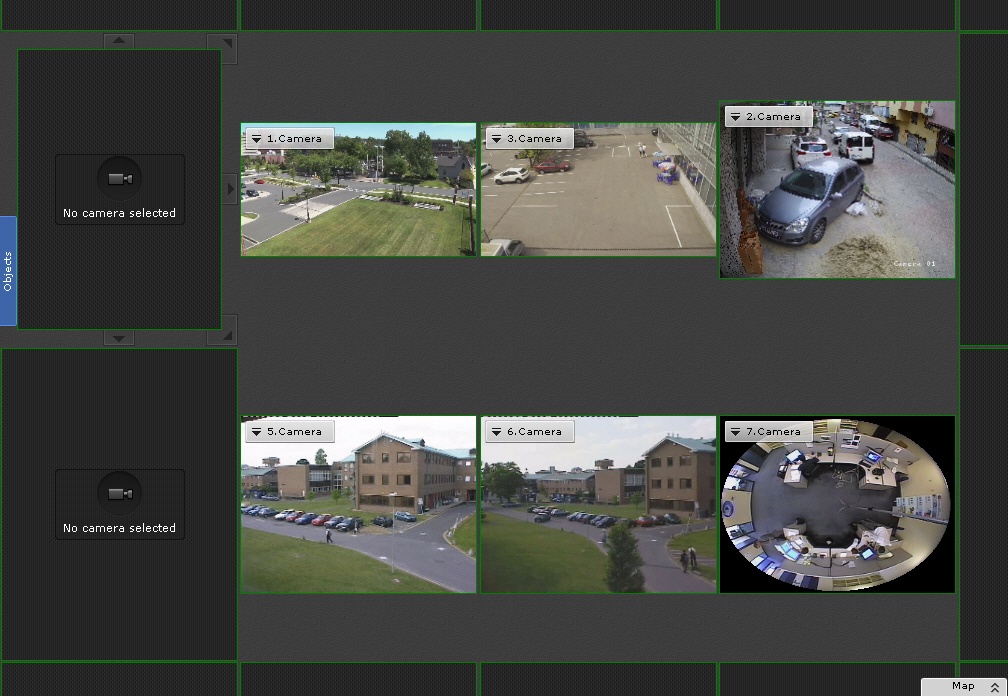Viewport: 1008px width, 696px height.
Task: Click the down arrow below the upper empty cell
Action: coord(118,338)
